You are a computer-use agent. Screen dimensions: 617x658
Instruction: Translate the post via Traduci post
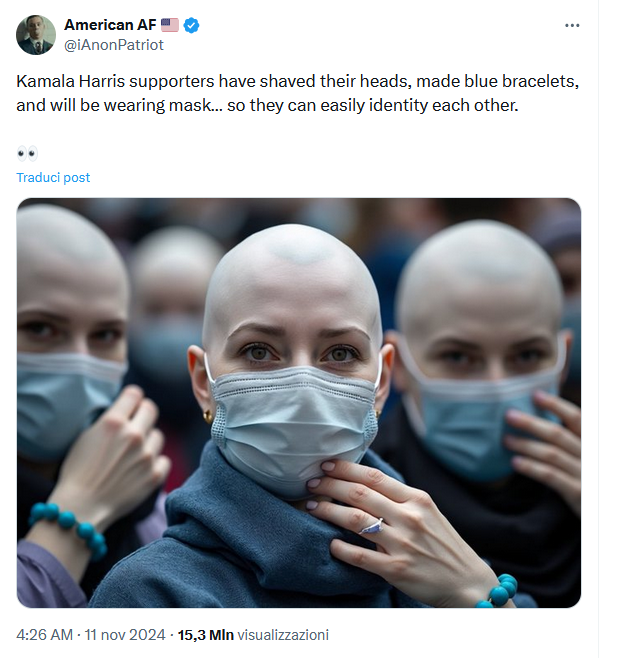click(53, 178)
